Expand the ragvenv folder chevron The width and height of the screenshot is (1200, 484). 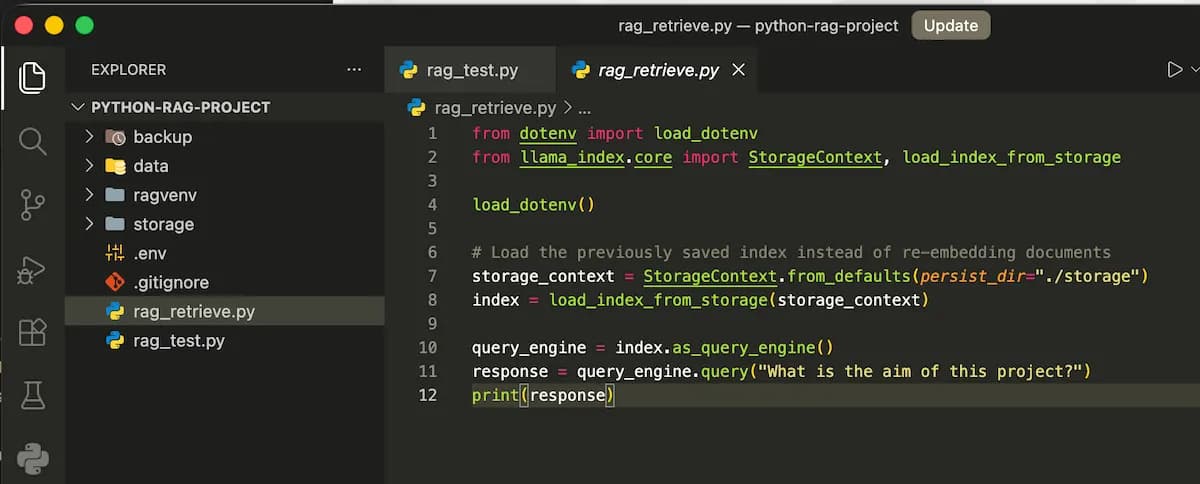(x=89, y=195)
